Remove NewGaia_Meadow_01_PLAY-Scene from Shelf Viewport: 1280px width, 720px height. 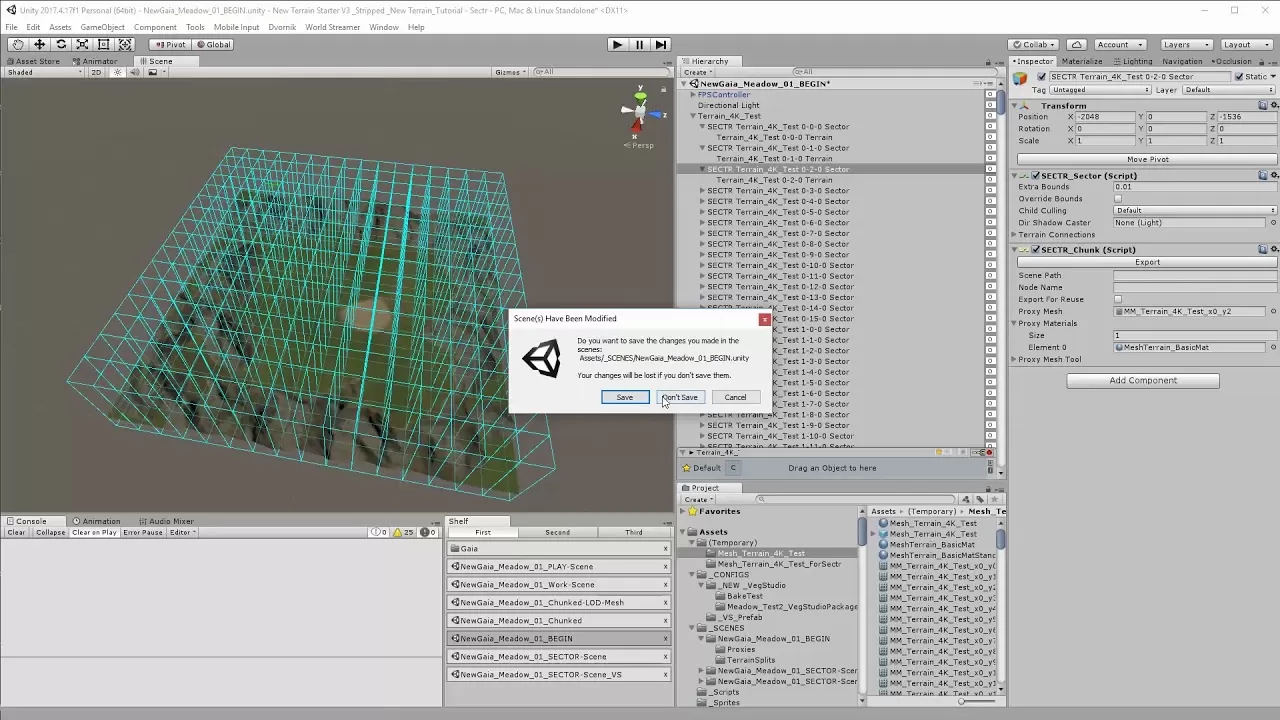pyautogui.click(x=665, y=566)
